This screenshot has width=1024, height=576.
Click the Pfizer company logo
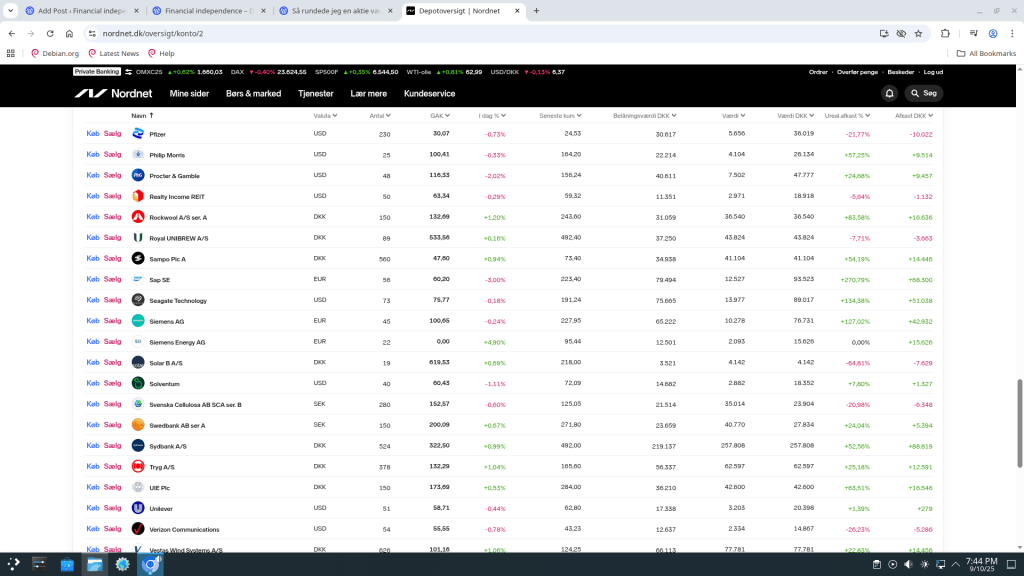coord(138,134)
